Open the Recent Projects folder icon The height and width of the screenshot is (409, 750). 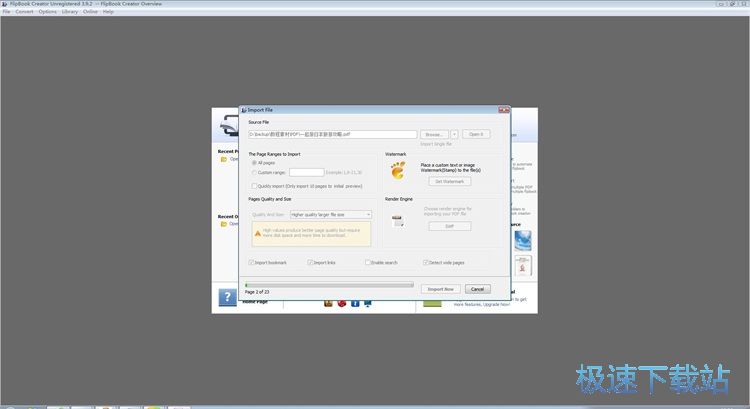223,159
